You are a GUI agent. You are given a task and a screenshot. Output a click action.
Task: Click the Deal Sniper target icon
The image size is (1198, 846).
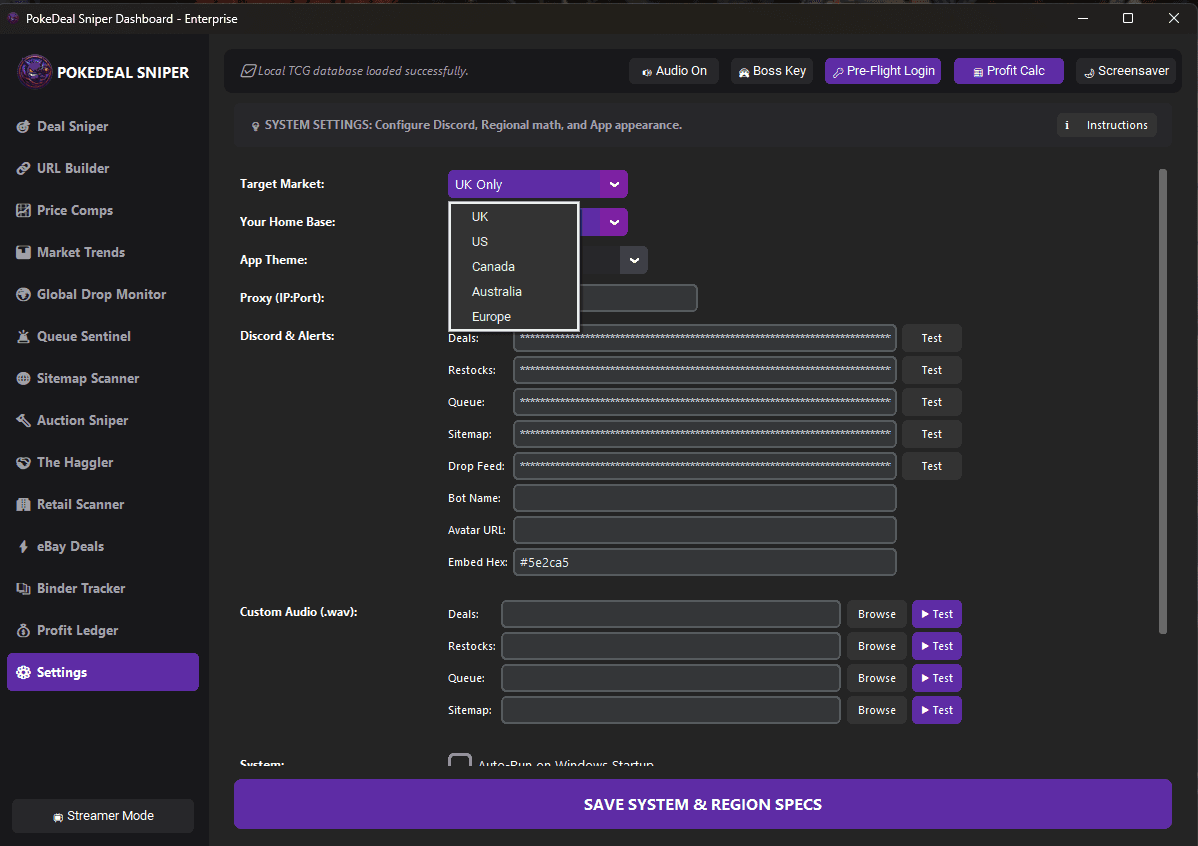(24, 127)
